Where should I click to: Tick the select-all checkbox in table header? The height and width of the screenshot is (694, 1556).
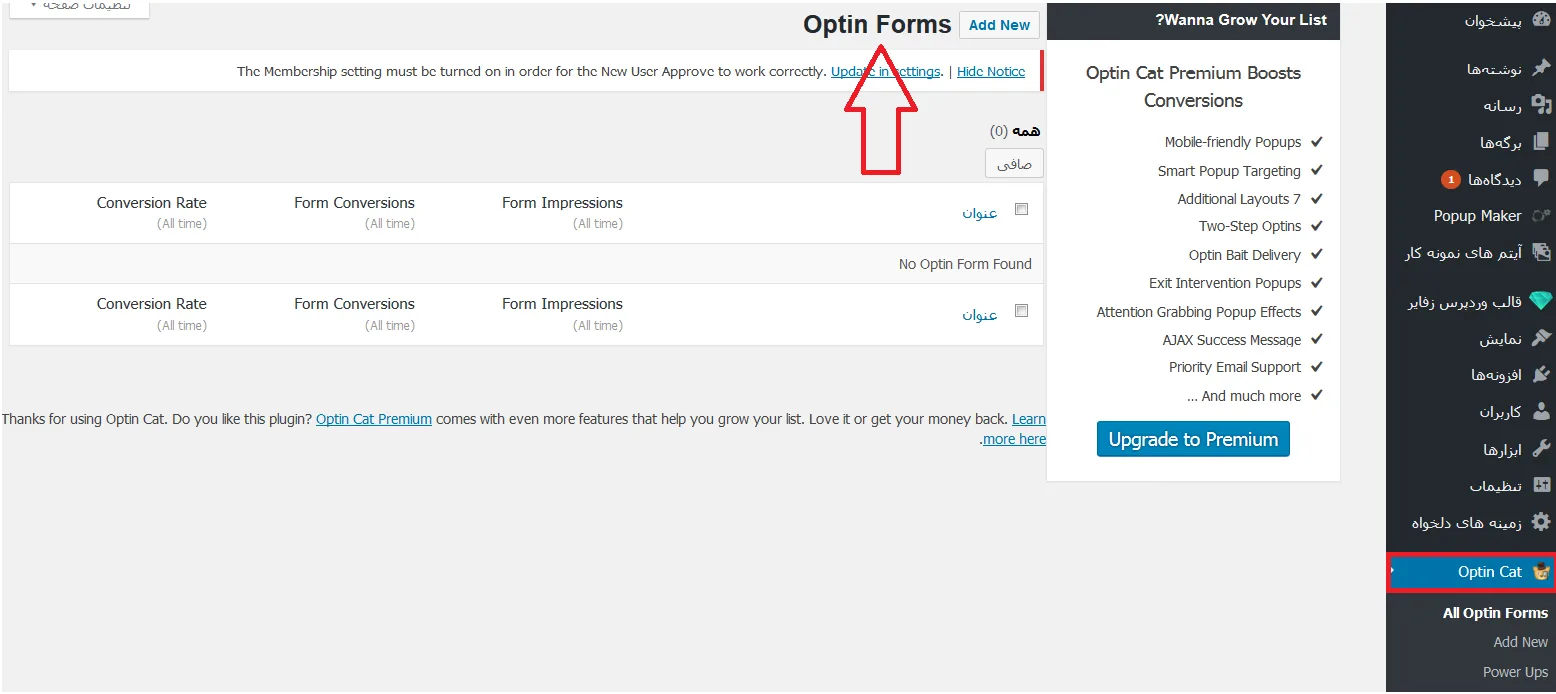point(1021,209)
